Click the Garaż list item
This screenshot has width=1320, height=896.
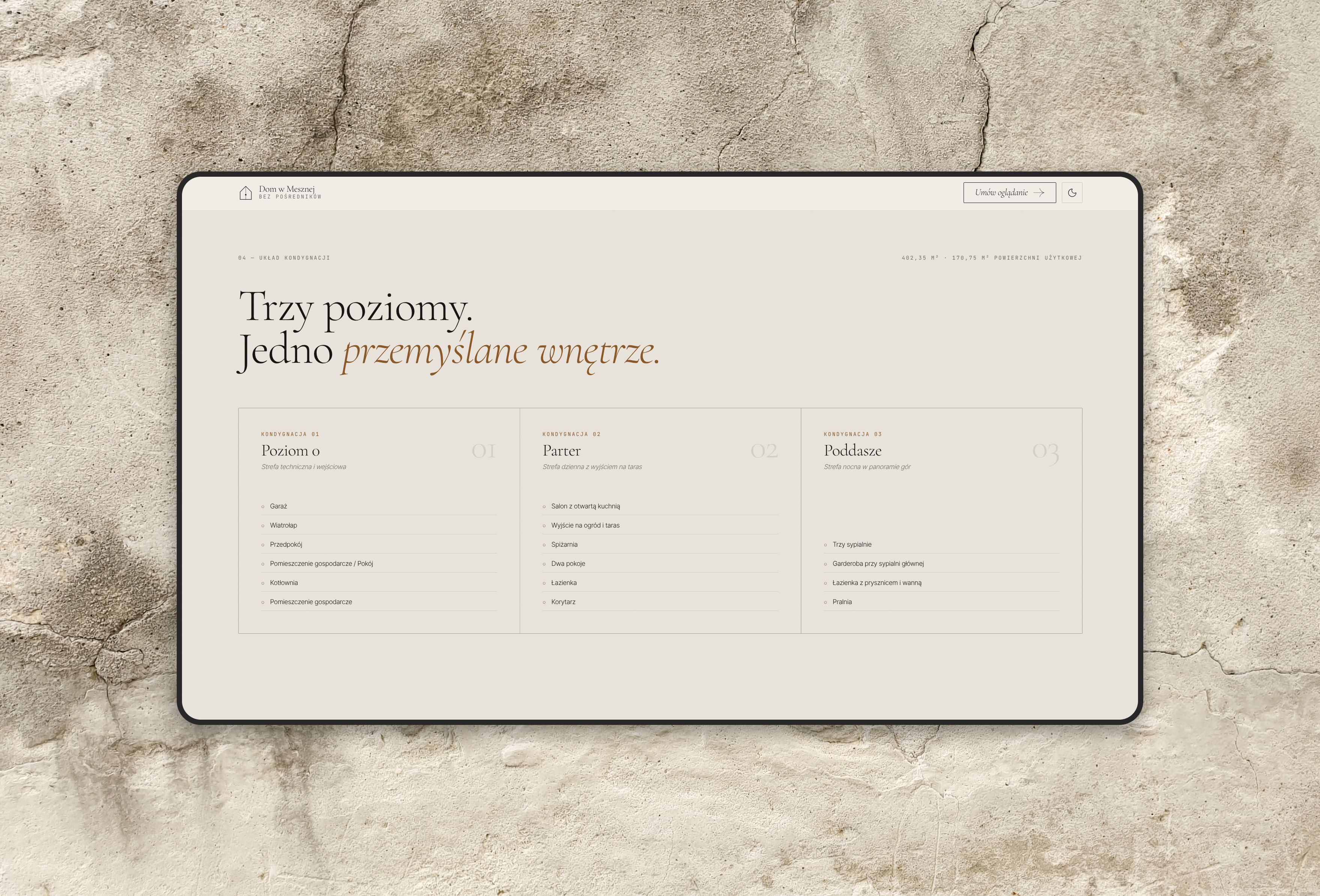click(379, 506)
